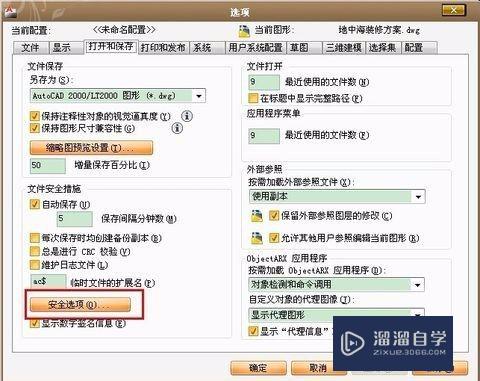Click drawing icon beside 保留外部参照图层的修改
480x381 pixels.
click(x=257, y=216)
